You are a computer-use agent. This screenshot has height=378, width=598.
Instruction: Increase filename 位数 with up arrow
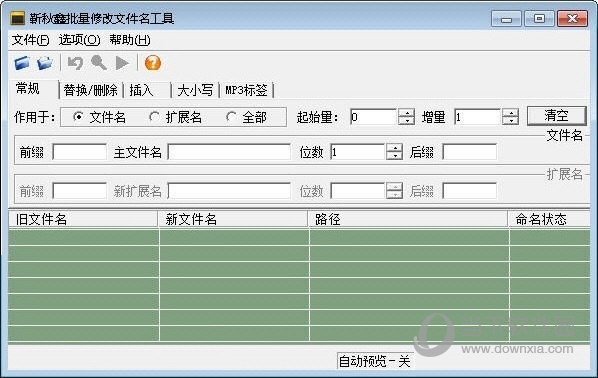tap(394, 148)
